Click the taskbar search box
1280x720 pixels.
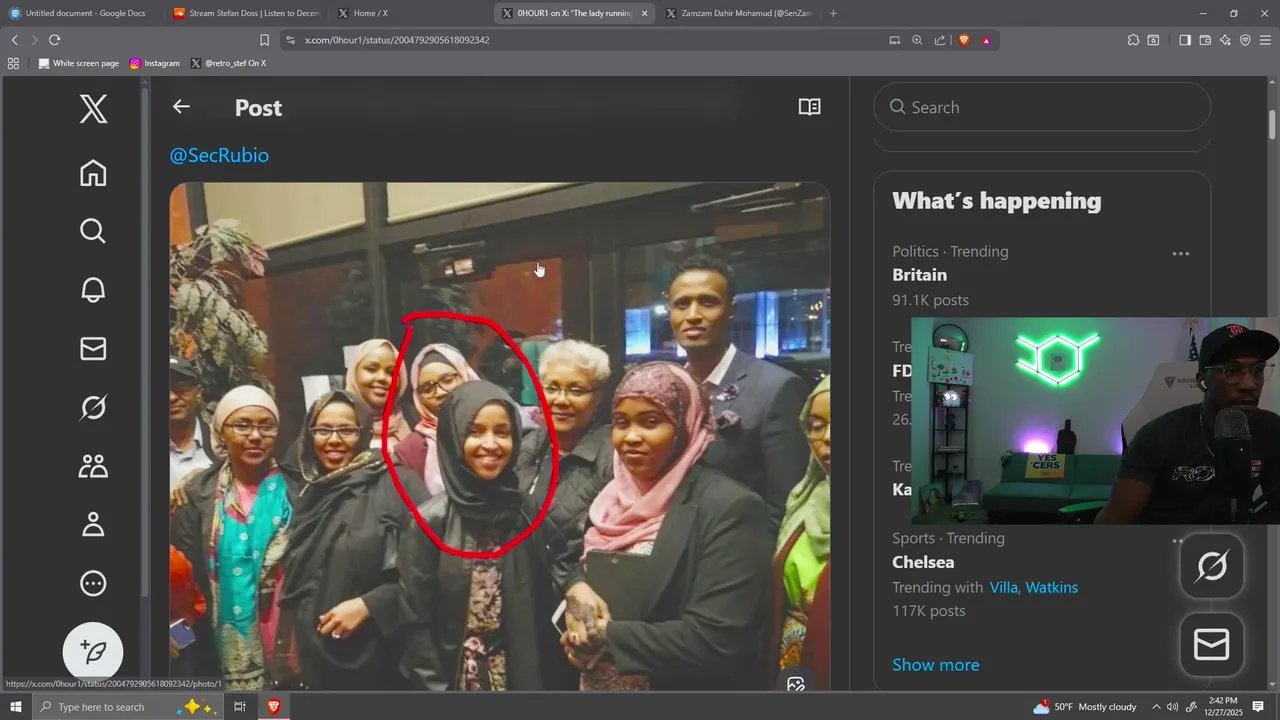pos(128,707)
